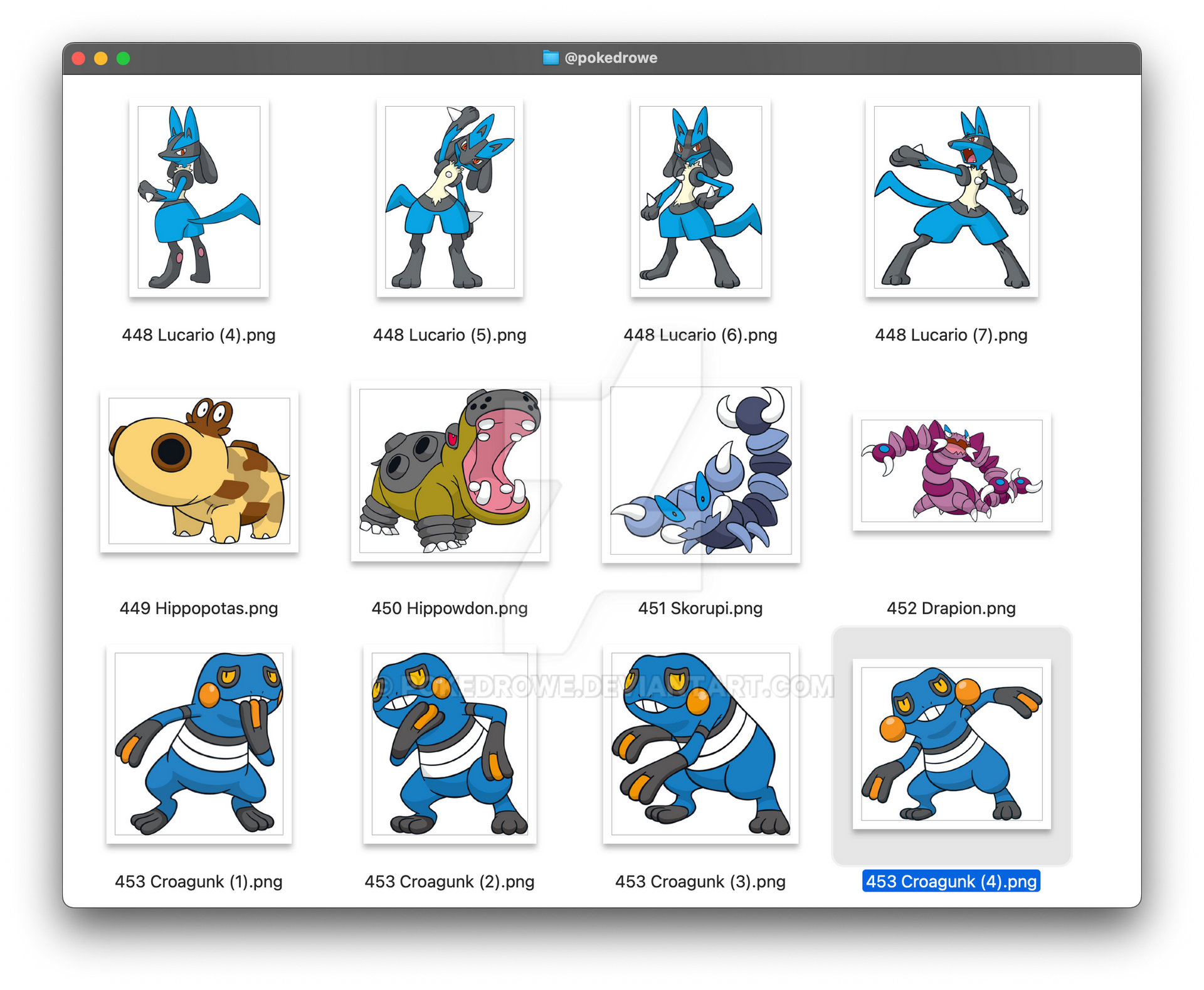Select the 453 Croagunk (1).png thumbnail image

click(199, 744)
